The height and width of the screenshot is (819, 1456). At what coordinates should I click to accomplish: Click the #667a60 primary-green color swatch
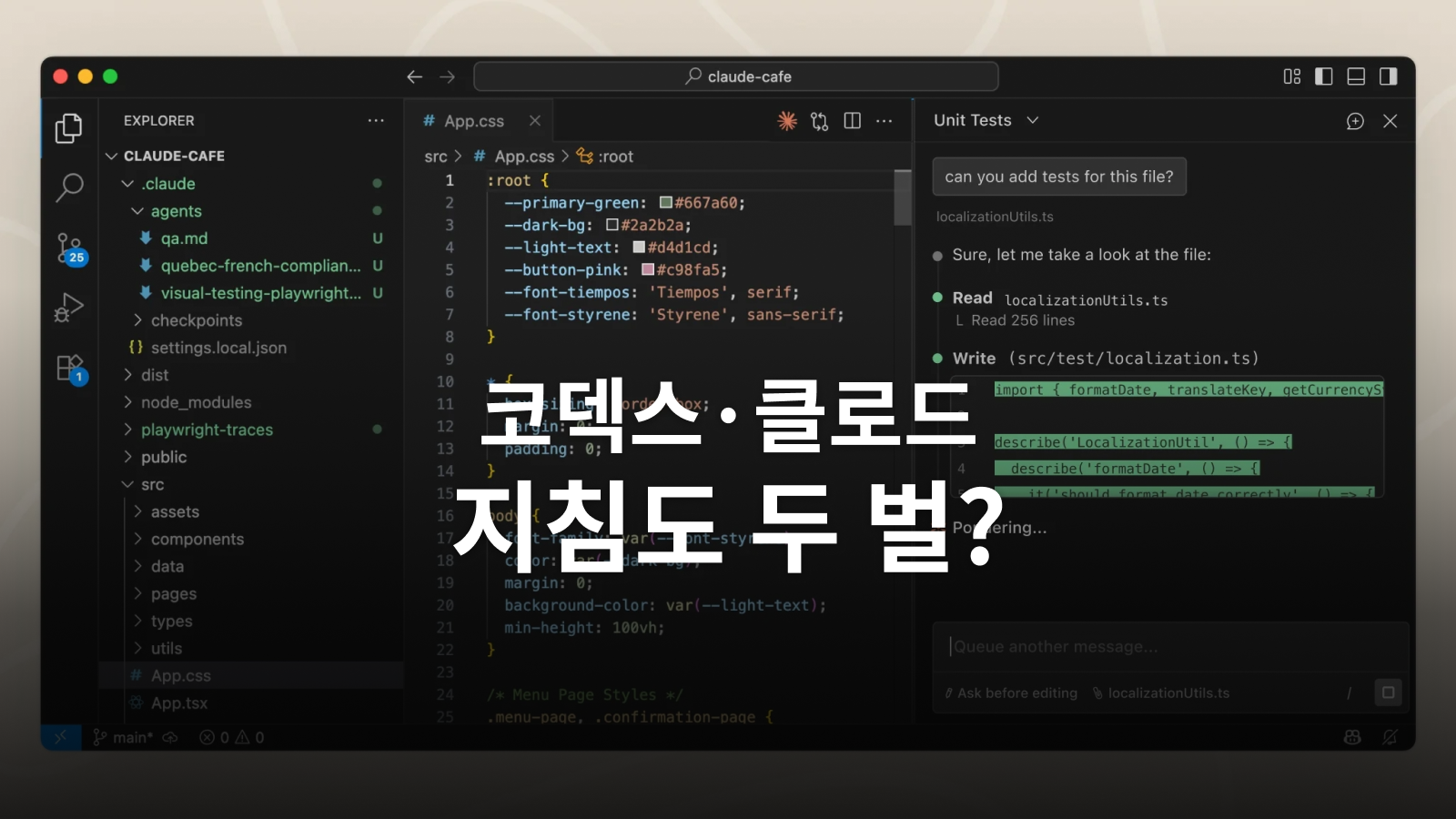click(666, 203)
